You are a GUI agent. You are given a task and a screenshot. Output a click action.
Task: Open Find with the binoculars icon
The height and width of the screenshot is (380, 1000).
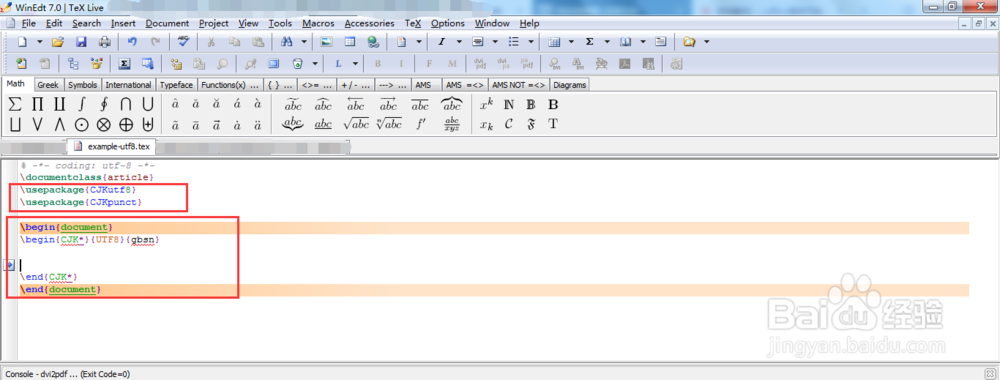click(286, 42)
